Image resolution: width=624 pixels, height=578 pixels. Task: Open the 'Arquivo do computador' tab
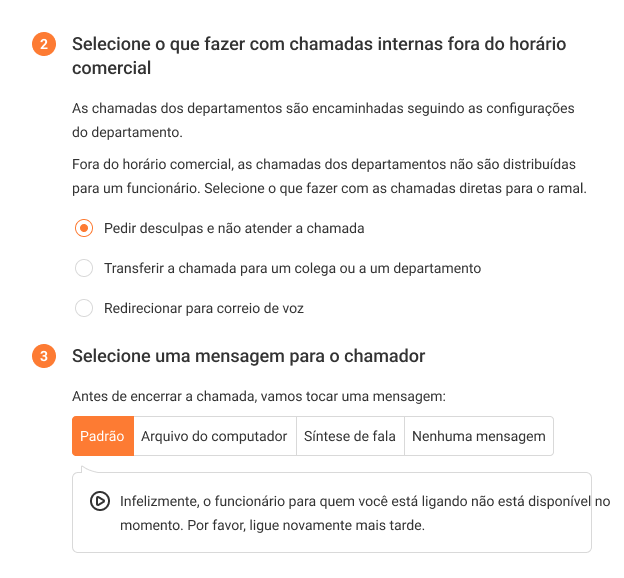coord(214,436)
